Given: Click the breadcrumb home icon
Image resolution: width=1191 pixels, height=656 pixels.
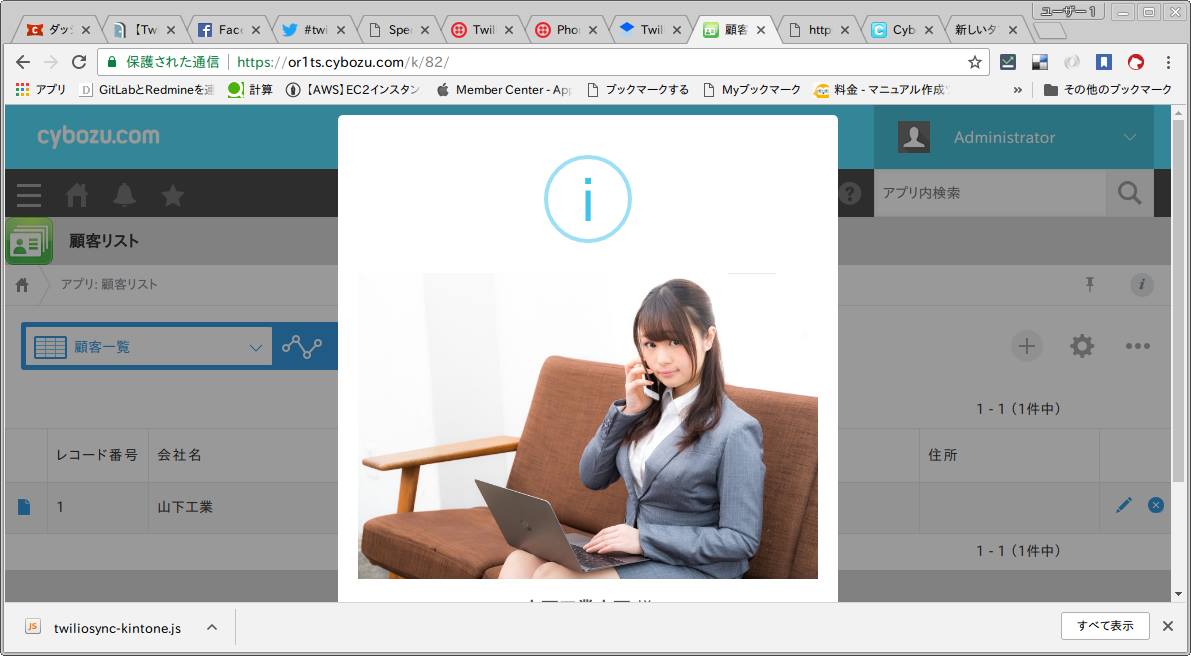Looking at the screenshot, I should [22, 285].
